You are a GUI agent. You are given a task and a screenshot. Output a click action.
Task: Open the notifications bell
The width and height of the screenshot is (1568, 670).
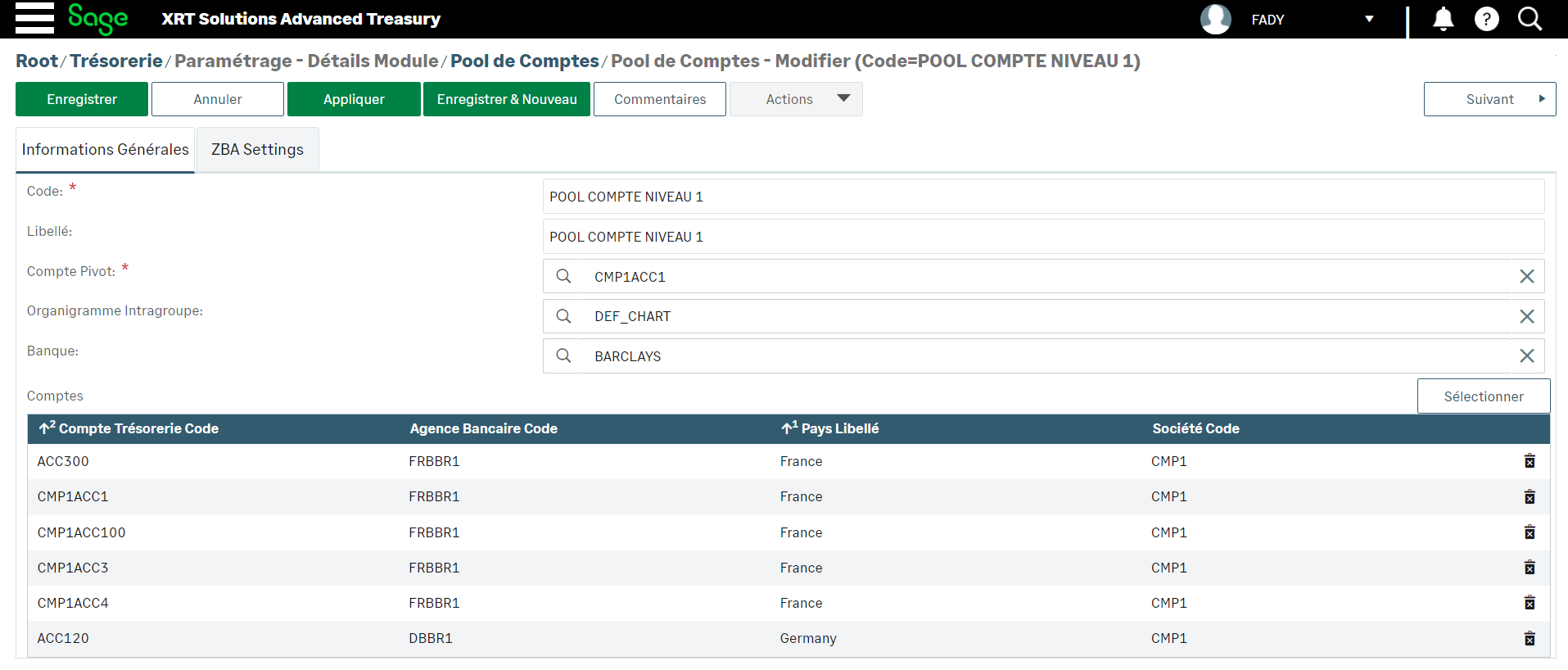click(x=1443, y=19)
